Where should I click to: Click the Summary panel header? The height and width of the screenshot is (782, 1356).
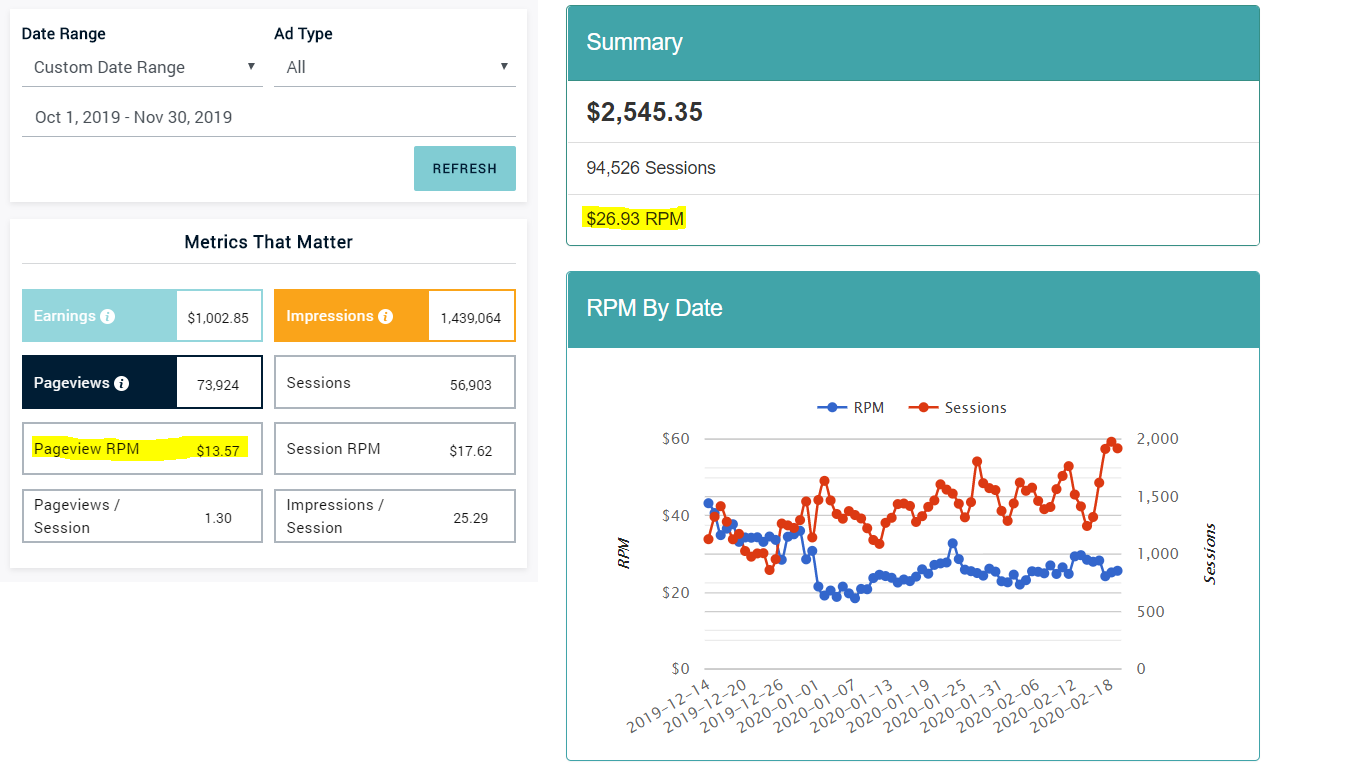[913, 43]
